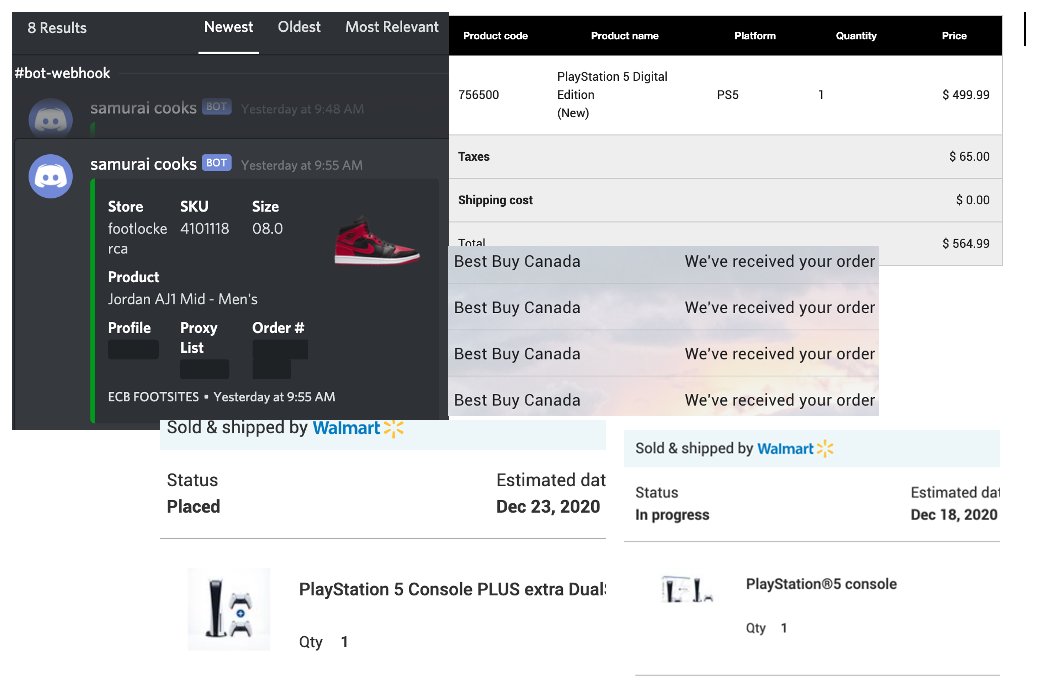Click the BOT badge on the 9:55 AM message
Screen dimensions: 1042x696
coord(217,163)
